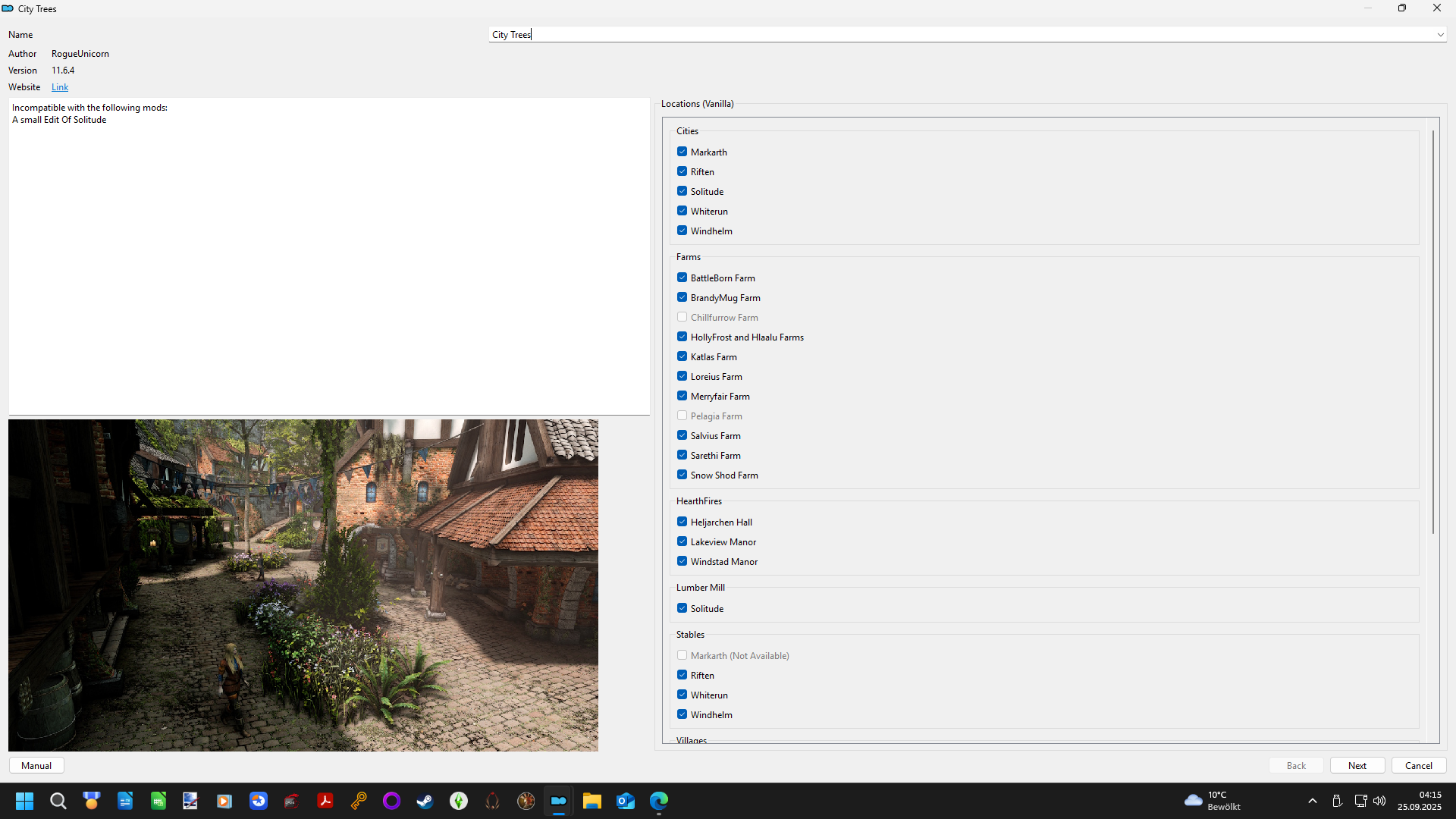Uncheck Heljarchen Hall under HearthFires

pyautogui.click(x=682, y=522)
